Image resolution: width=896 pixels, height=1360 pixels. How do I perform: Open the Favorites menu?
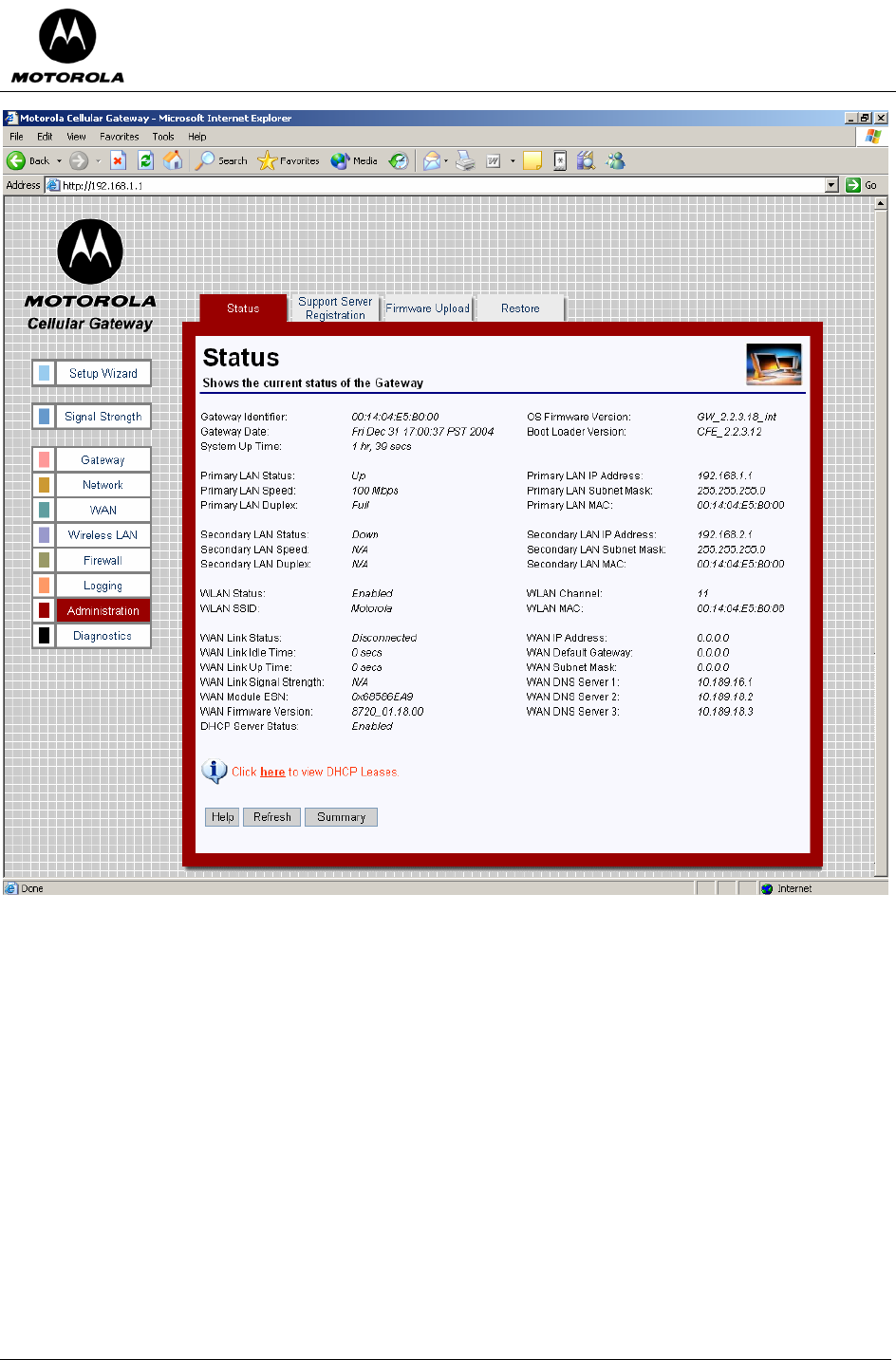[x=120, y=137]
